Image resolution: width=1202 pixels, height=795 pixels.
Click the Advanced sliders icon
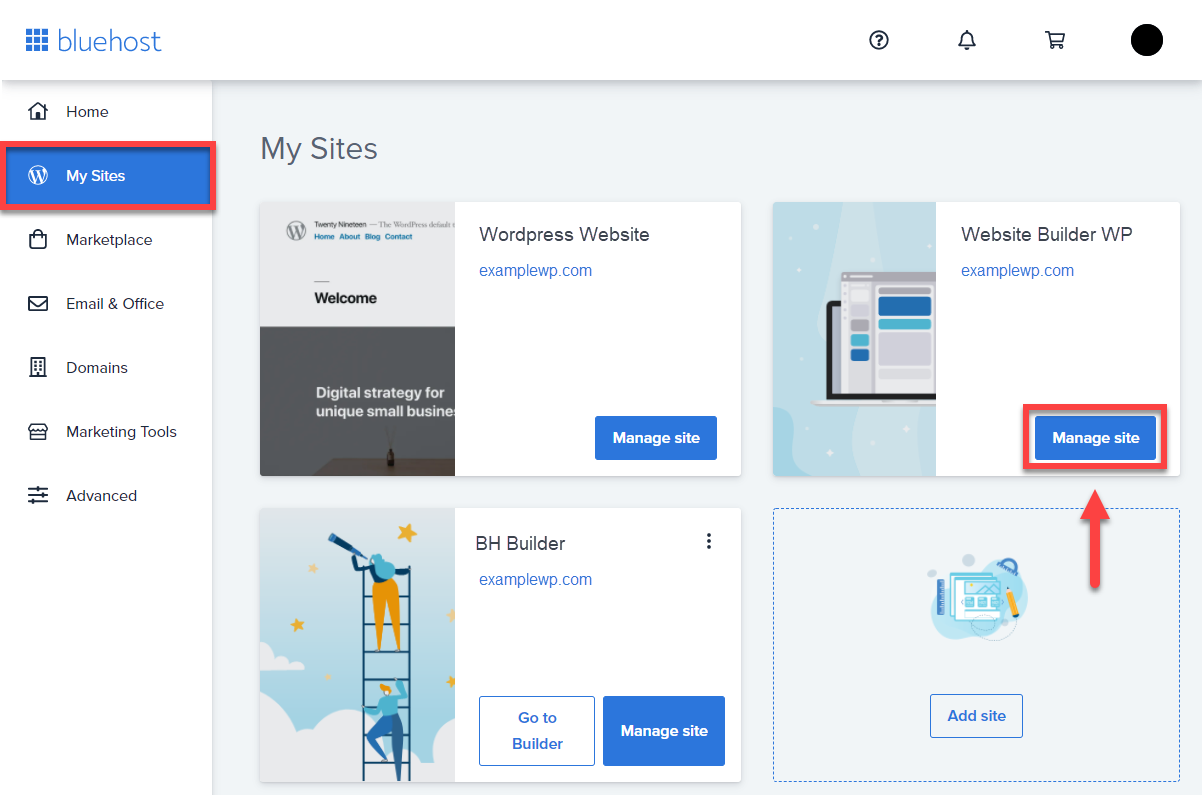point(38,495)
